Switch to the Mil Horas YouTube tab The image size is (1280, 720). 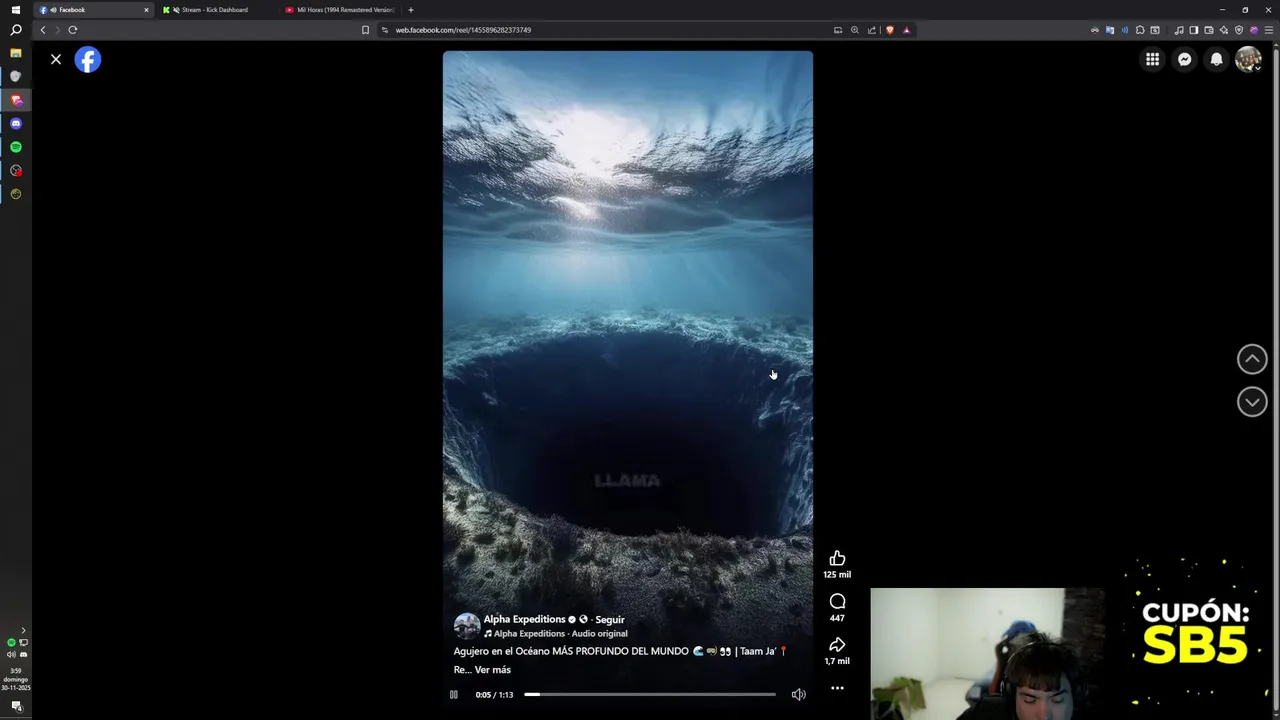point(340,10)
